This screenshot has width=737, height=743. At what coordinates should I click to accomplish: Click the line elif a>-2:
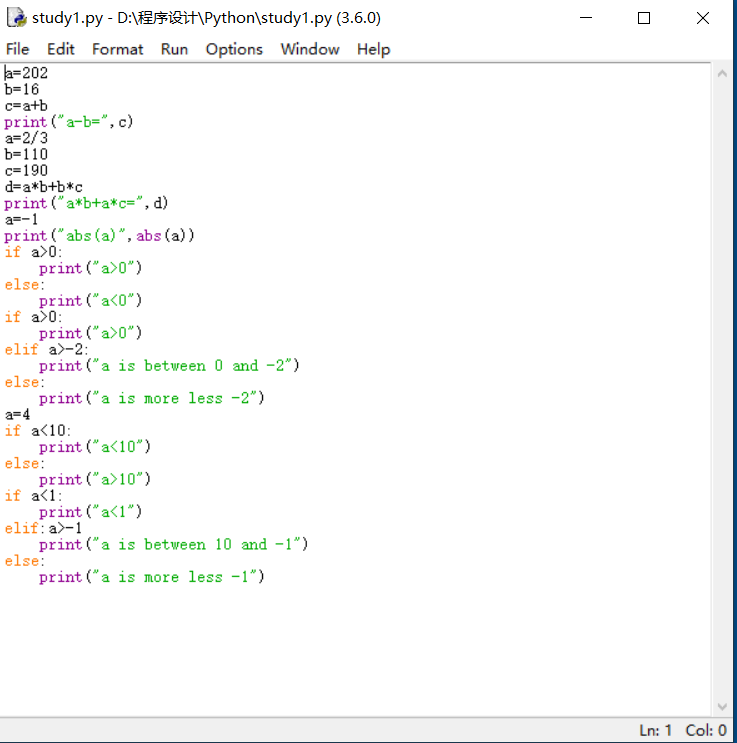[46, 349]
